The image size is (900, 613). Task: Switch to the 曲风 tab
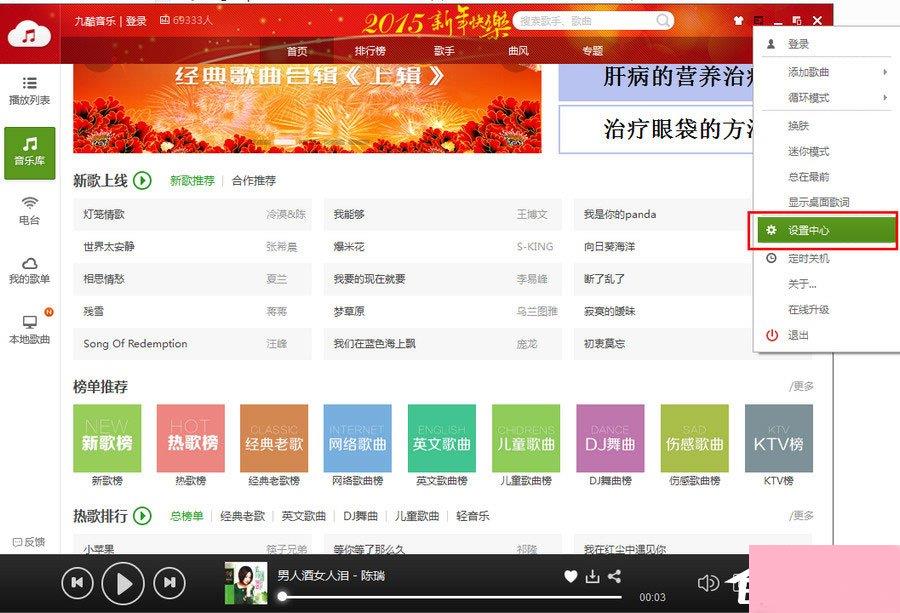(x=518, y=51)
